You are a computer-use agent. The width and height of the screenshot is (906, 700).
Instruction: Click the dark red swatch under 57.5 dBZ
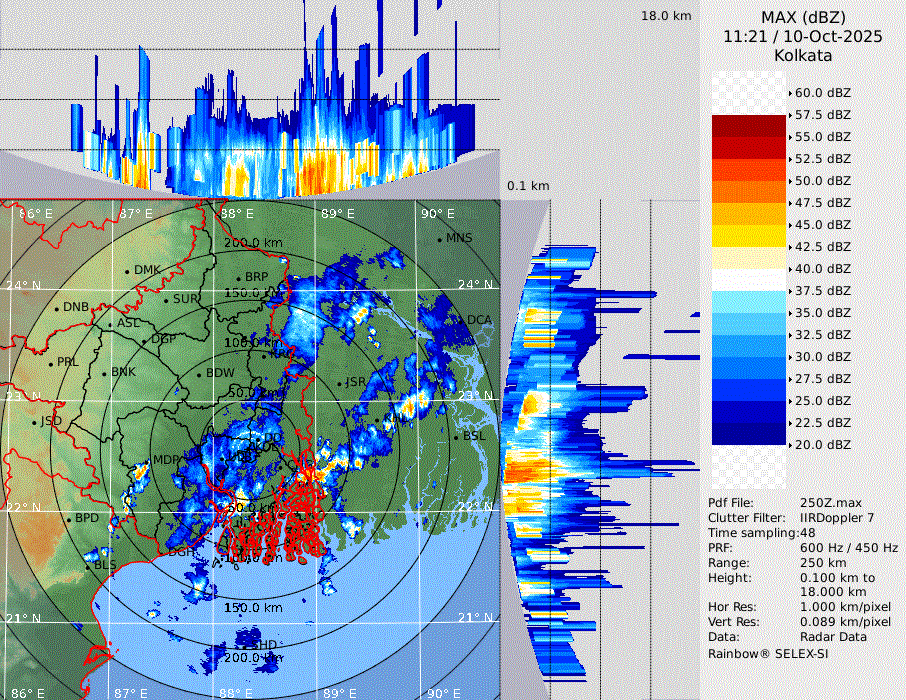[x=749, y=126]
